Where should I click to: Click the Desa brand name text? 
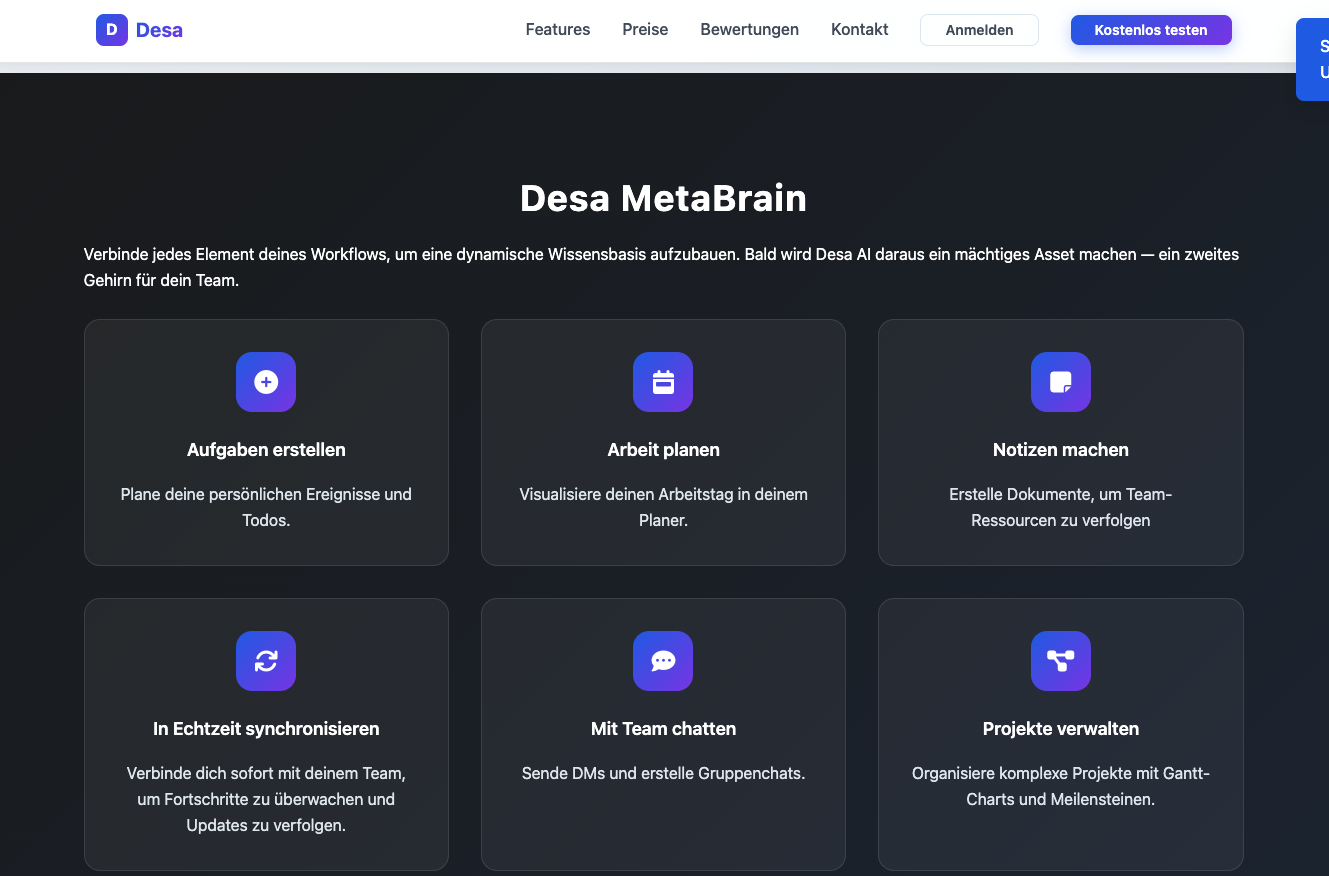pyautogui.click(x=159, y=30)
